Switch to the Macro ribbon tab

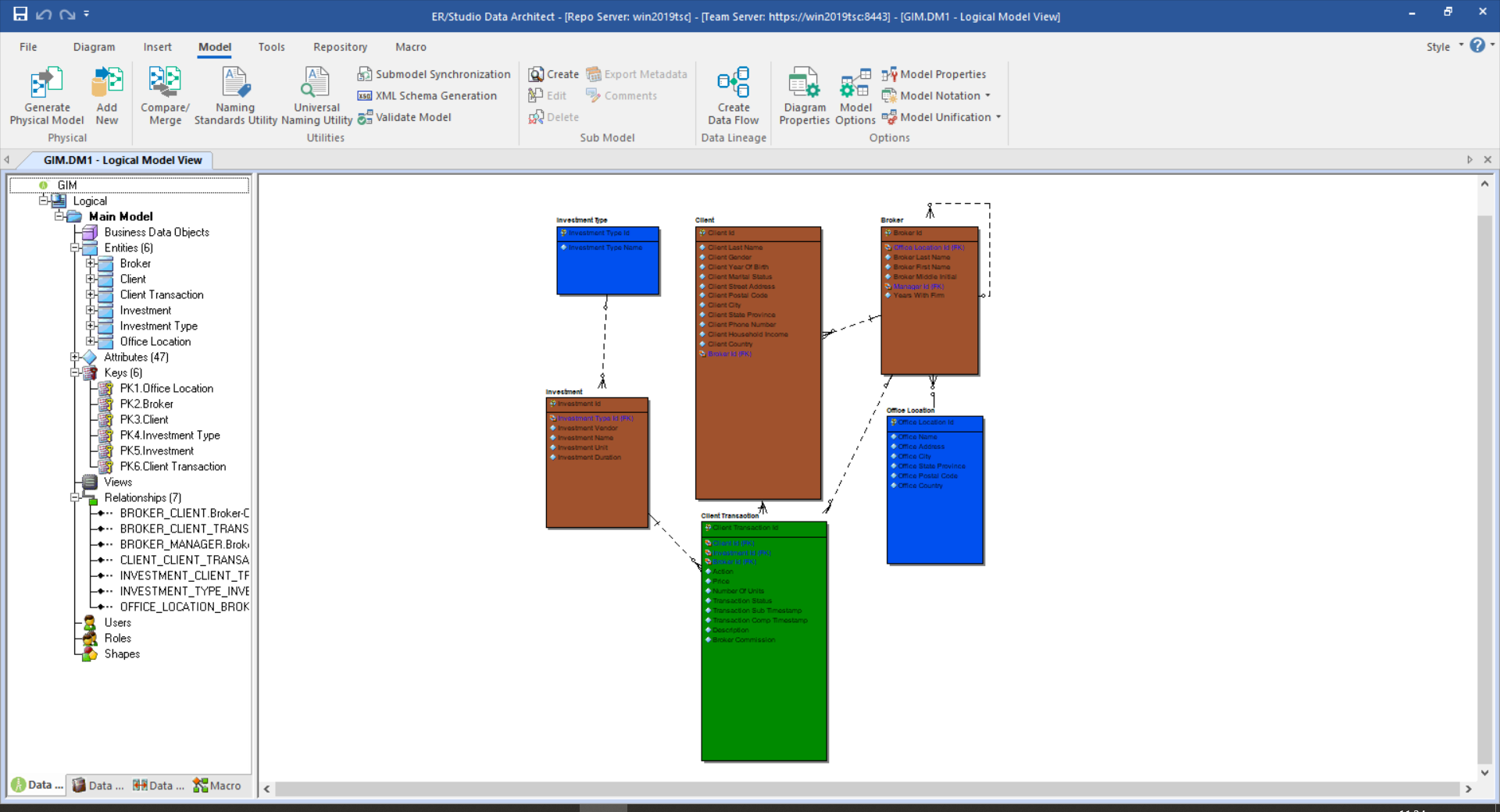coord(410,47)
